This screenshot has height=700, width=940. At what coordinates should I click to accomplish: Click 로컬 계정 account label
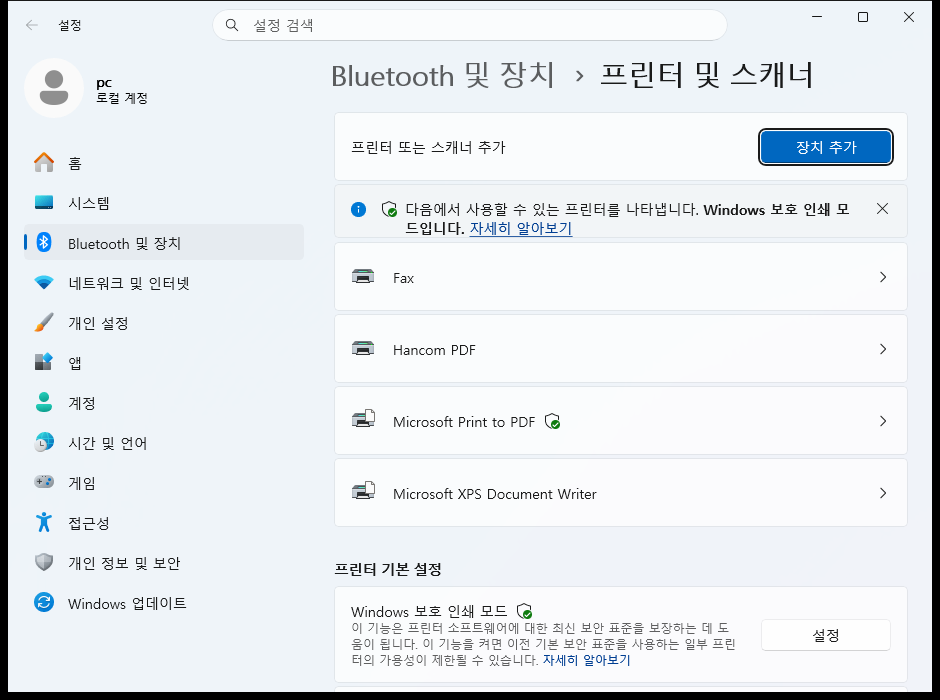point(122,98)
